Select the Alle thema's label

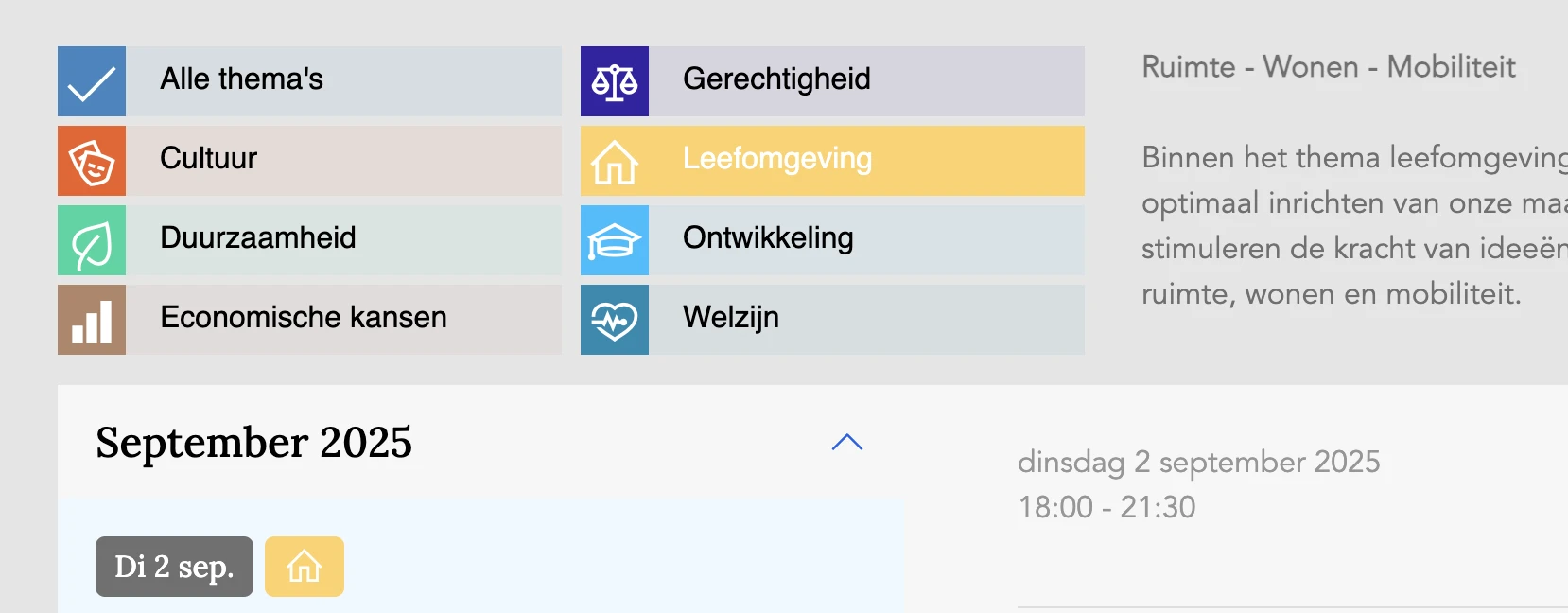(x=241, y=79)
